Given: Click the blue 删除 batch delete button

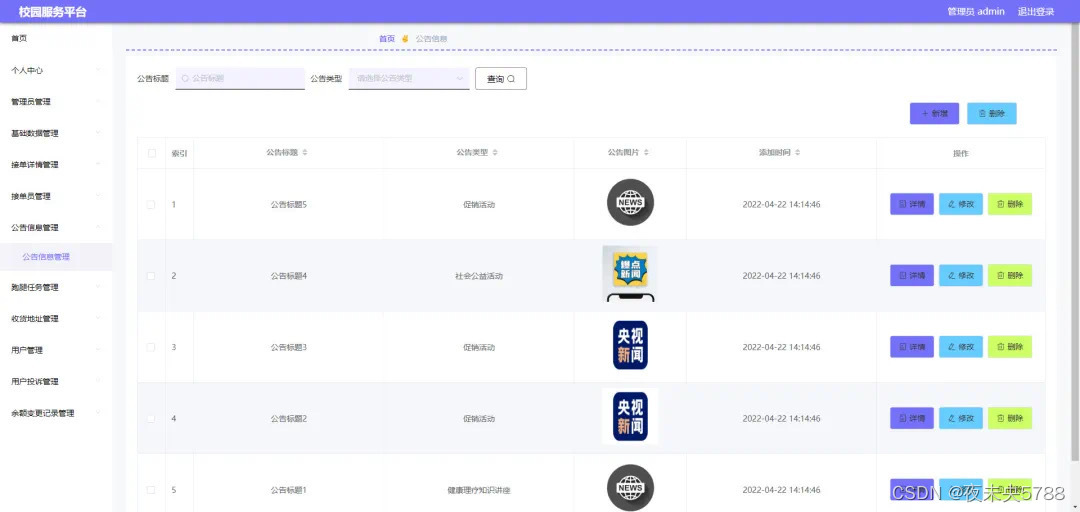Looking at the screenshot, I should pyautogui.click(x=991, y=114).
